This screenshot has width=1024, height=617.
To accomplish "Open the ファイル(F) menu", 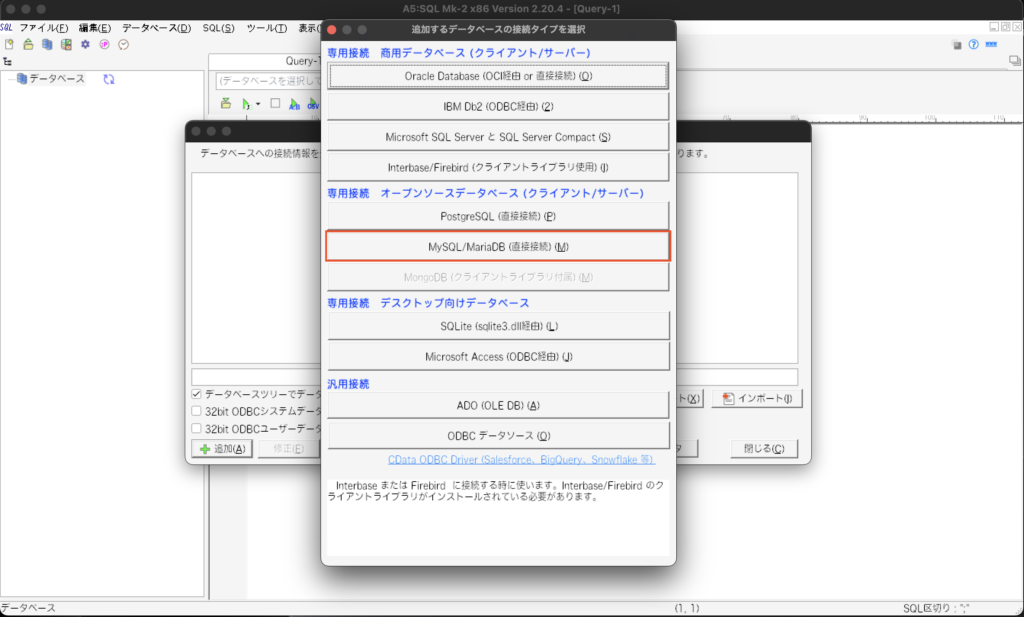I will coord(44,28).
